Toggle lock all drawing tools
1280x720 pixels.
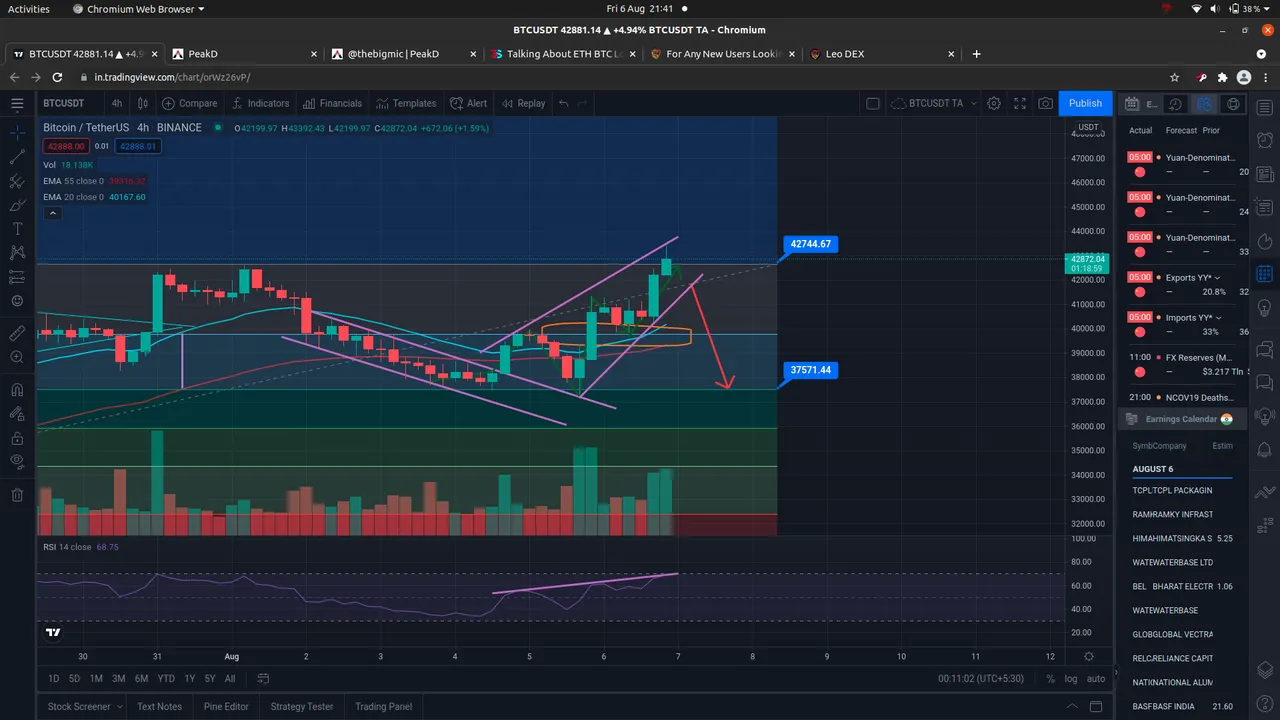tap(17, 438)
